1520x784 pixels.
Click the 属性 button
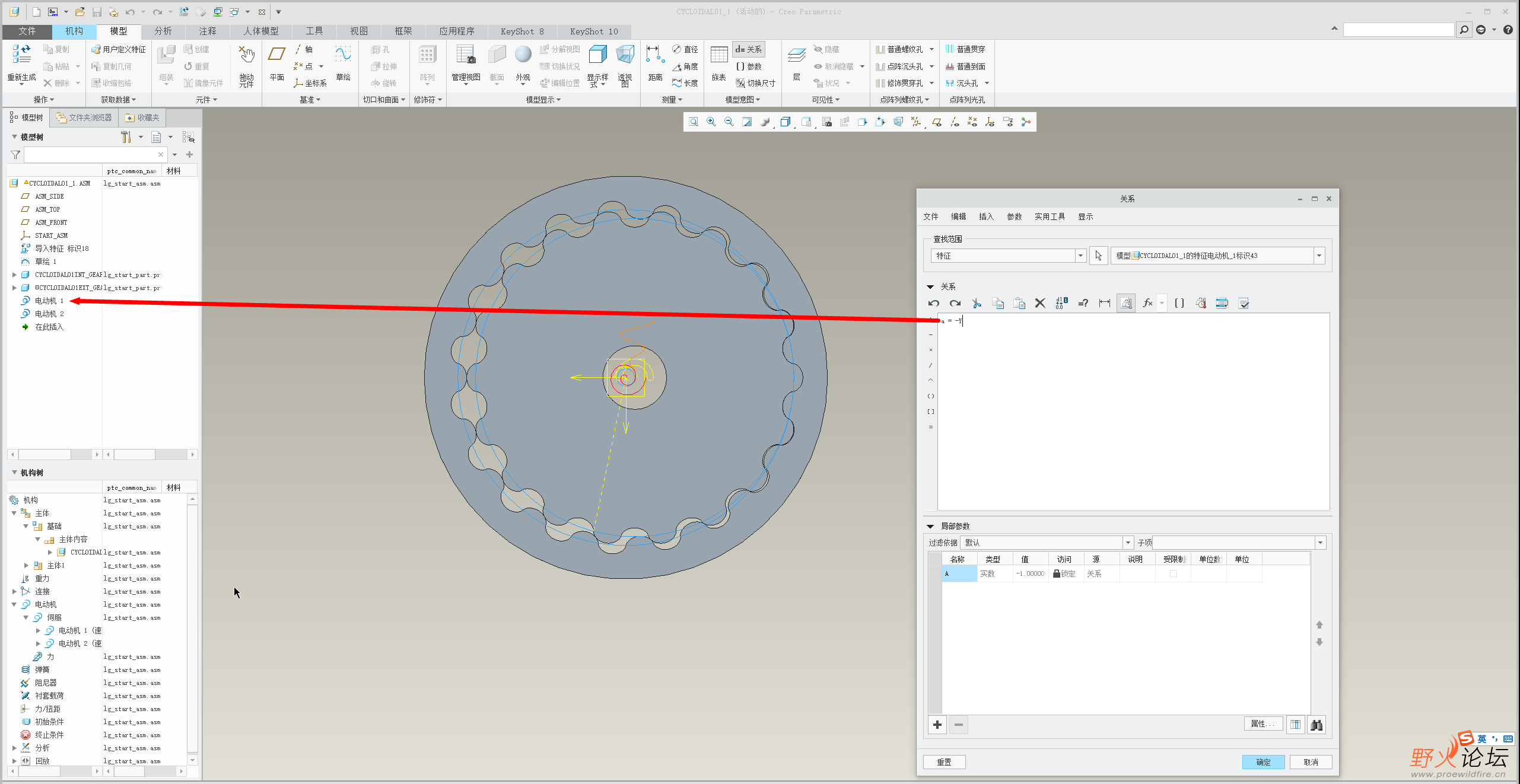click(x=1263, y=724)
